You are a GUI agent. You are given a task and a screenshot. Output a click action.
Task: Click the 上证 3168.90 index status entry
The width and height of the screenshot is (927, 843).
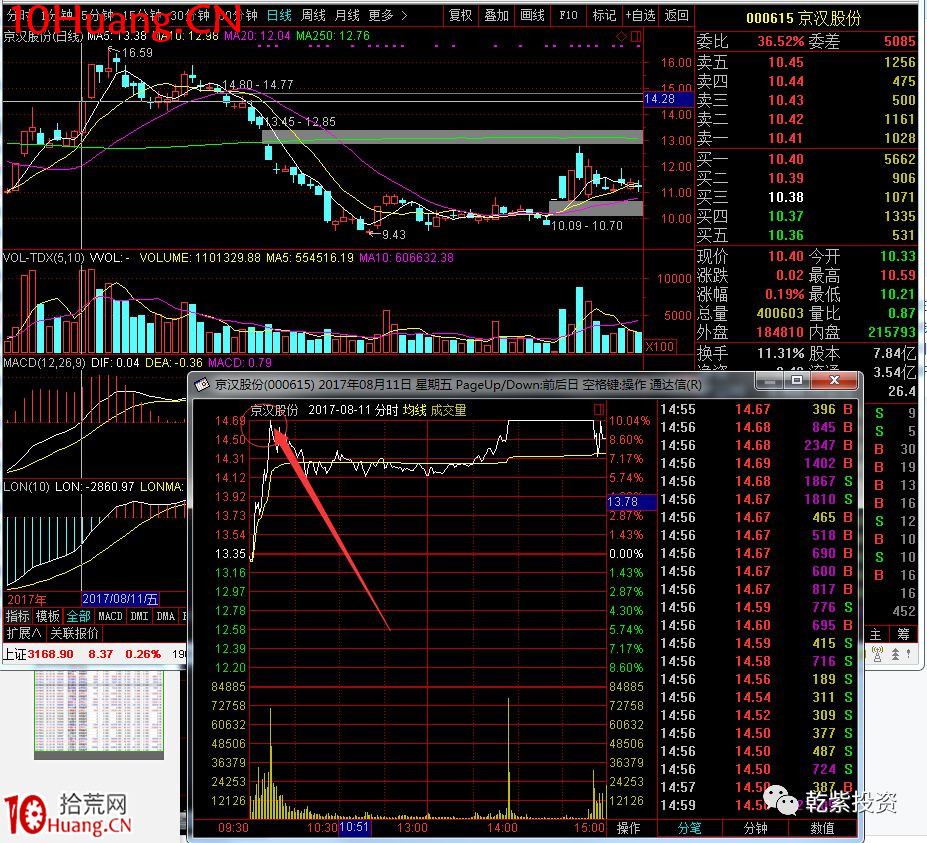click(x=82, y=654)
